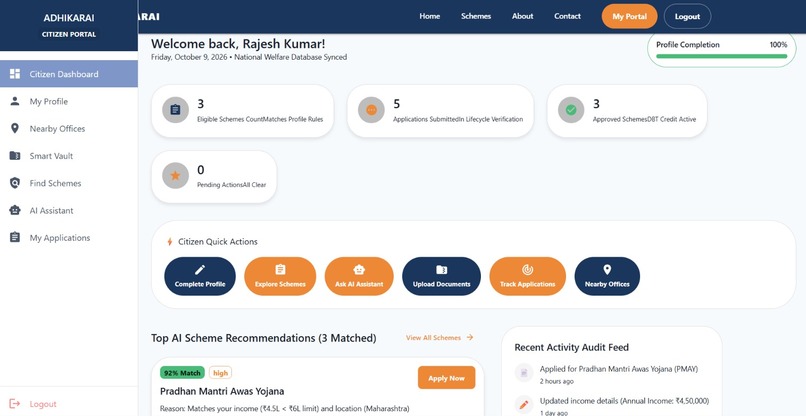Open the View All Schemes link
This screenshot has width=806, height=416.
(439, 338)
